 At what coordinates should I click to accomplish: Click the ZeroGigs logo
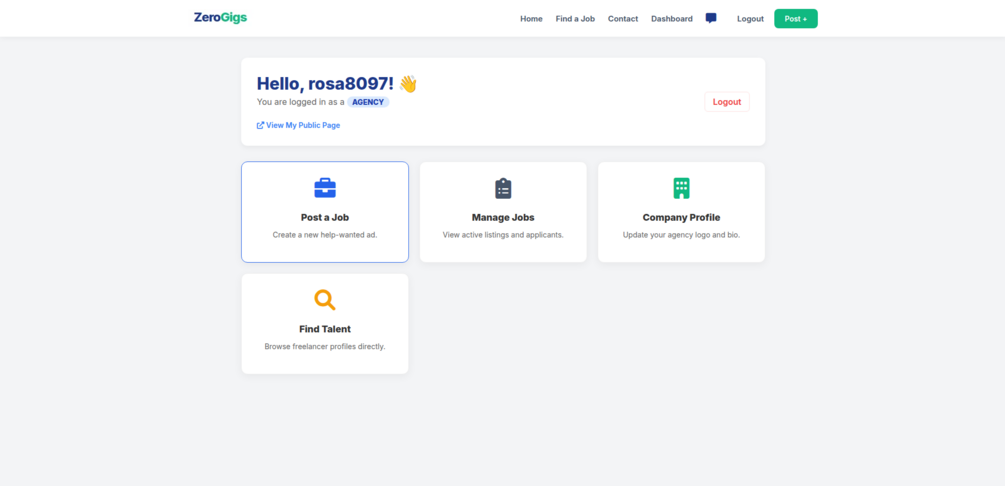pyautogui.click(x=220, y=18)
